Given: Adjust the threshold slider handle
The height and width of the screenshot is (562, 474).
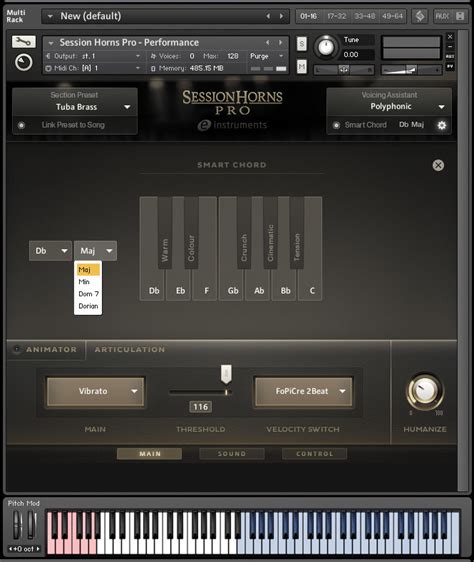Looking at the screenshot, I should pyautogui.click(x=226, y=375).
